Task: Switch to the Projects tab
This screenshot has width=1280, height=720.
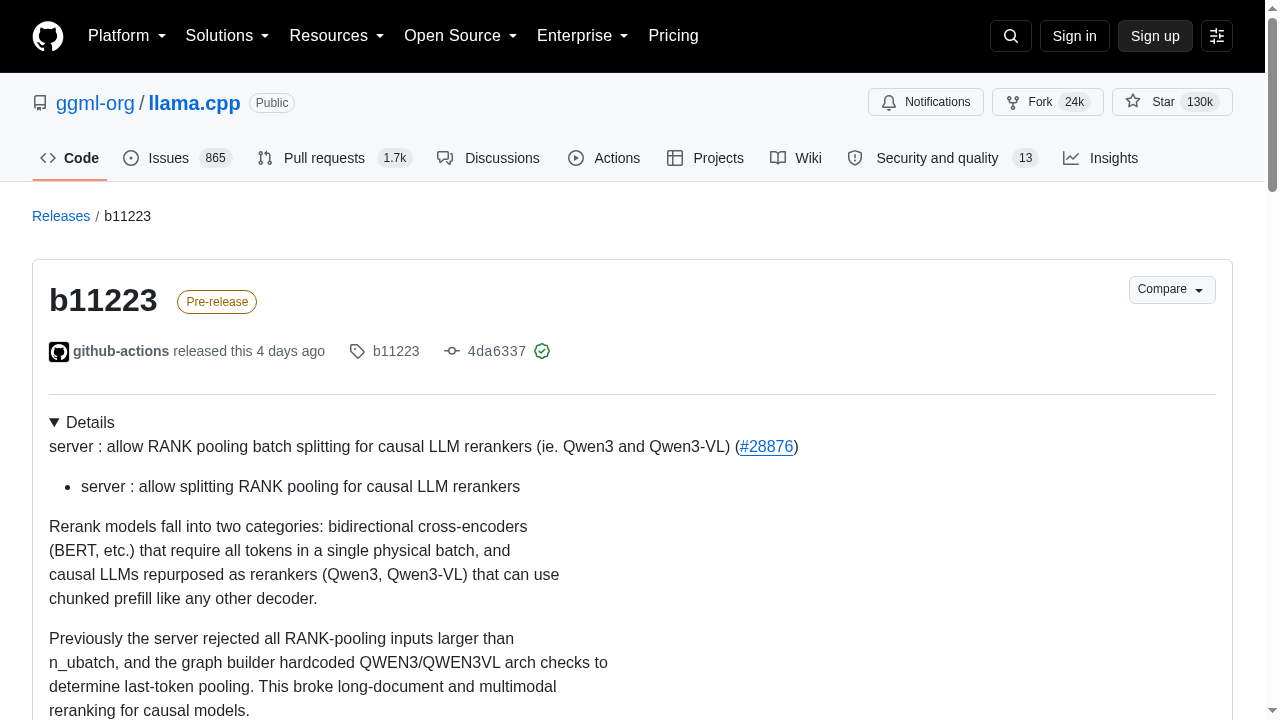Action: 705,158
